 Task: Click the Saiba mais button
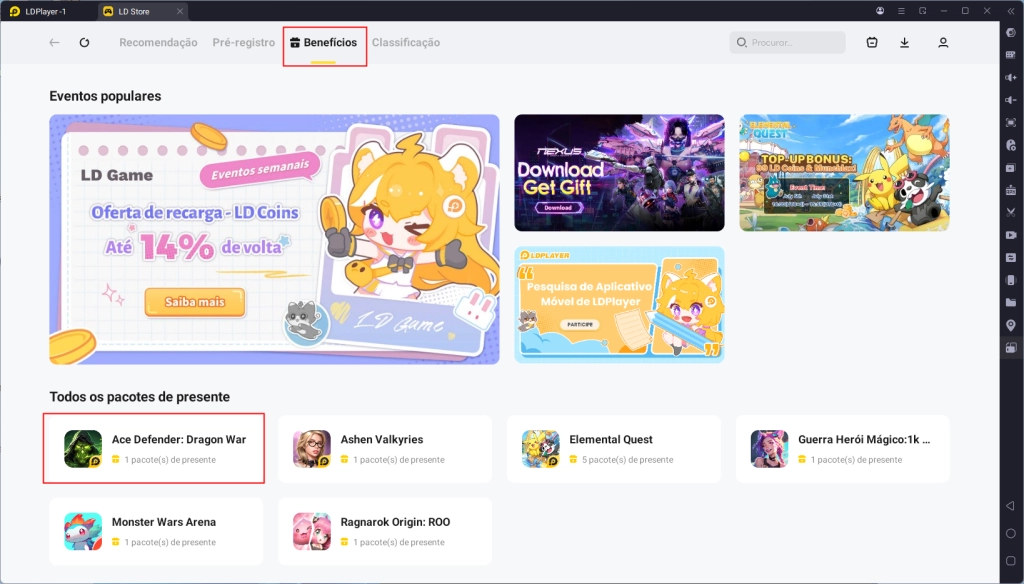196,301
